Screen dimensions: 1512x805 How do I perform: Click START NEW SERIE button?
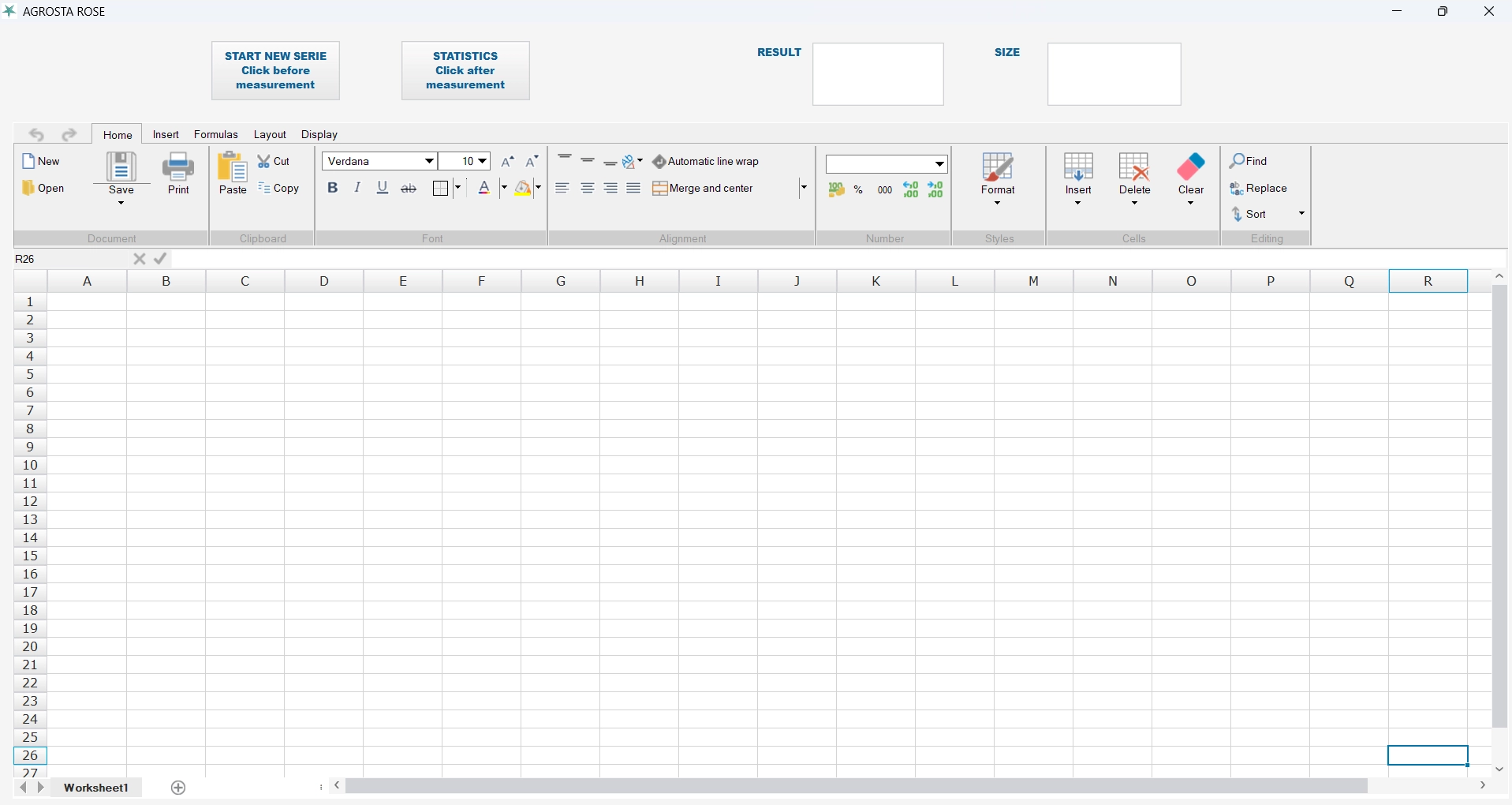click(276, 71)
